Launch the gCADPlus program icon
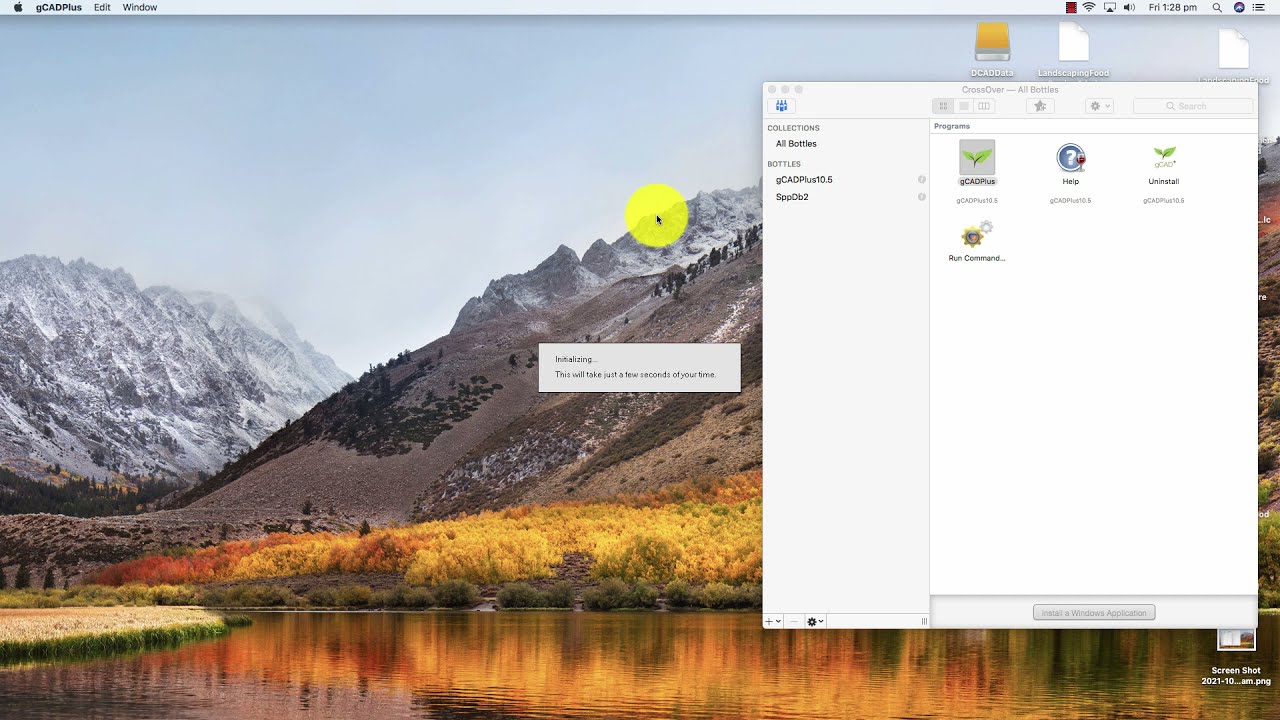The height and width of the screenshot is (720, 1280). coord(977,157)
